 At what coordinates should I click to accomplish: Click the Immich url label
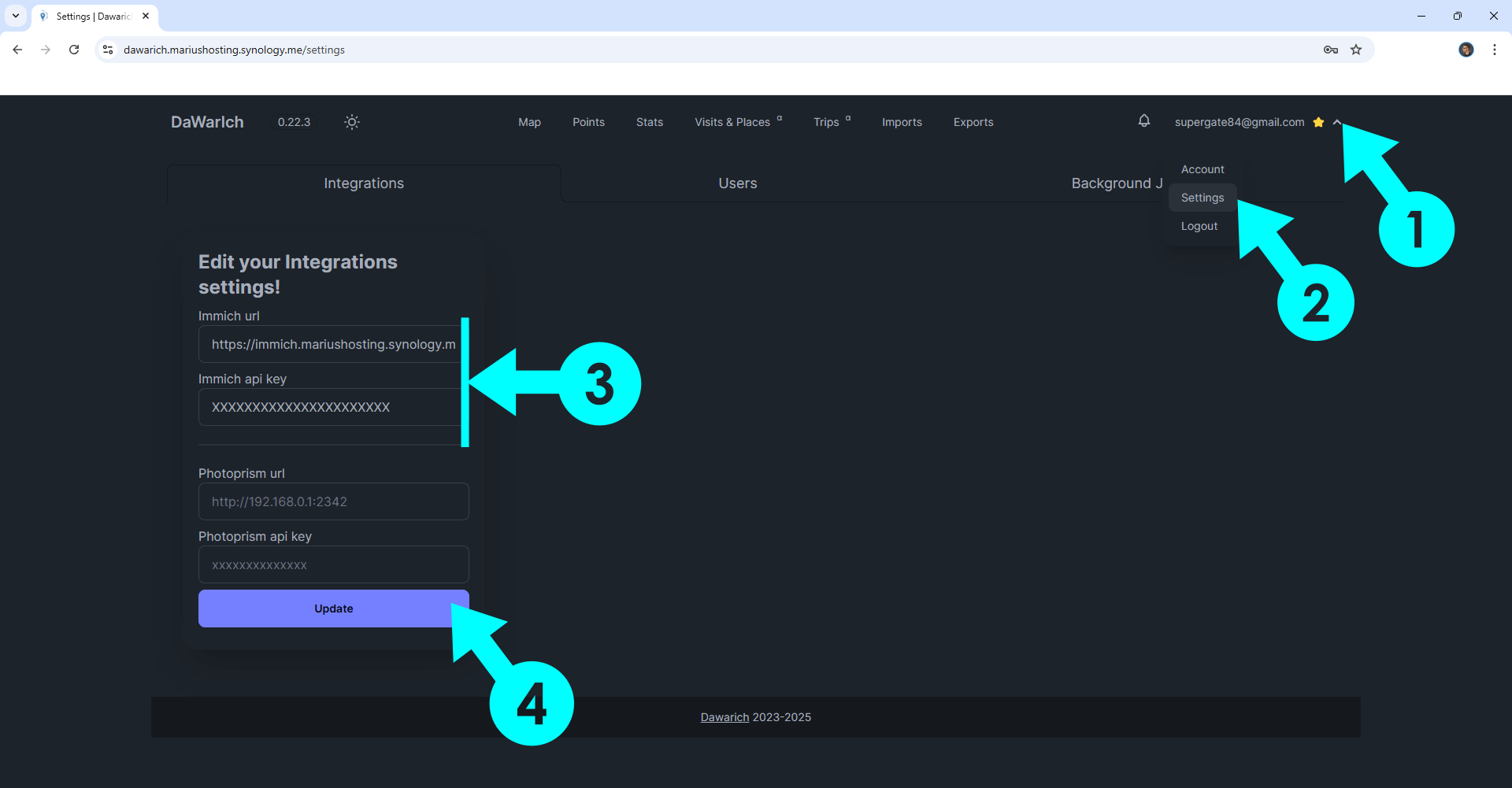229,316
